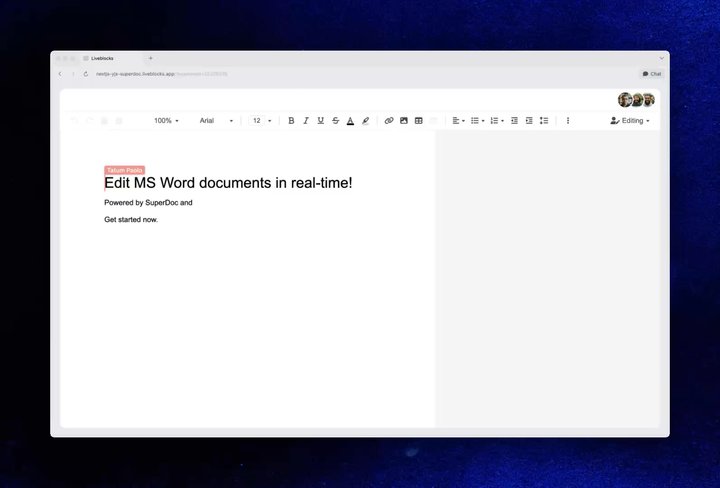720x488 pixels.
Task: Insert an image from toolbar
Action: pos(404,121)
